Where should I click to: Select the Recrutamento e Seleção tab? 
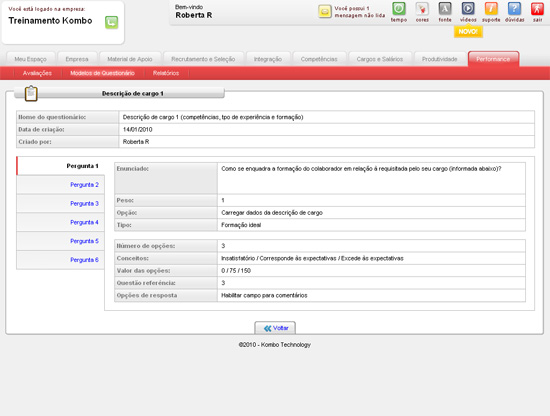click(203, 59)
